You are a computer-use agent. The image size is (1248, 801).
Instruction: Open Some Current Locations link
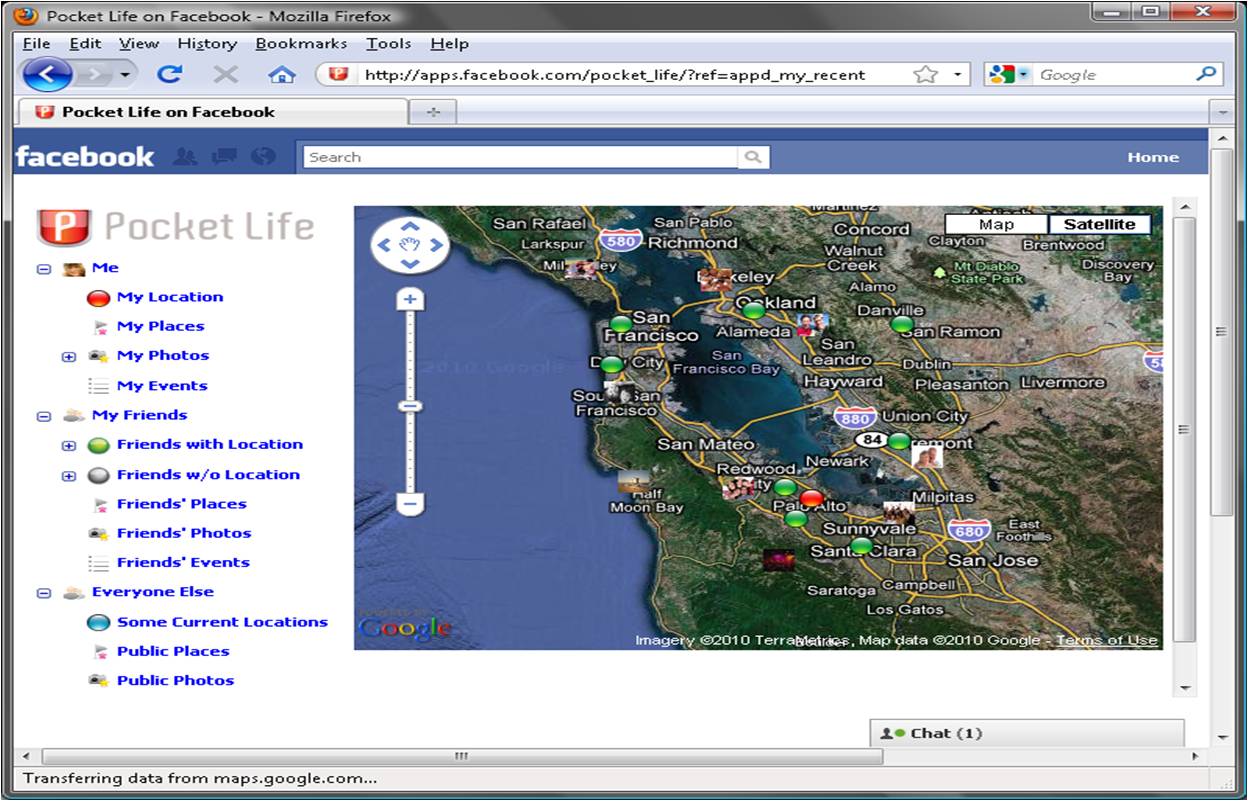point(222,622)
